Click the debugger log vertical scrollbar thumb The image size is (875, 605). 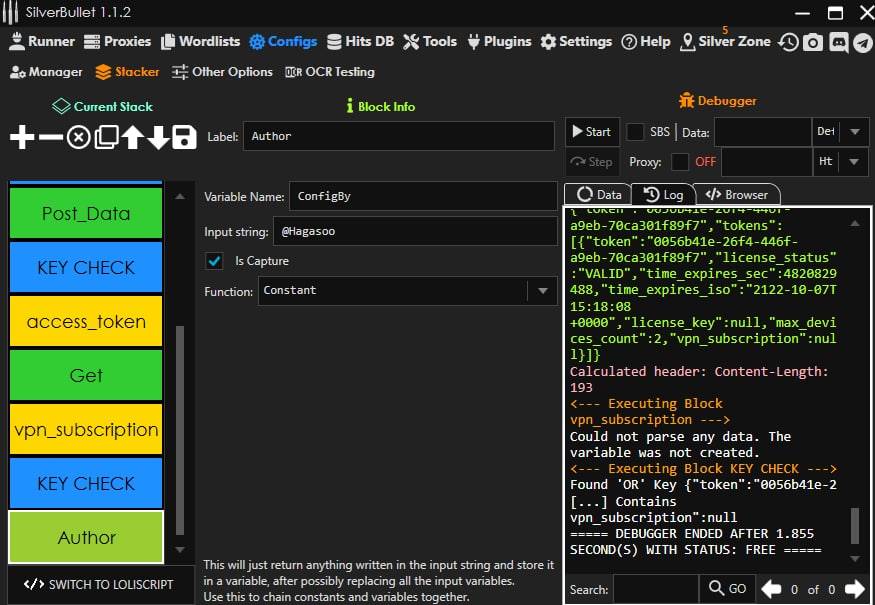tap(855, 525)
